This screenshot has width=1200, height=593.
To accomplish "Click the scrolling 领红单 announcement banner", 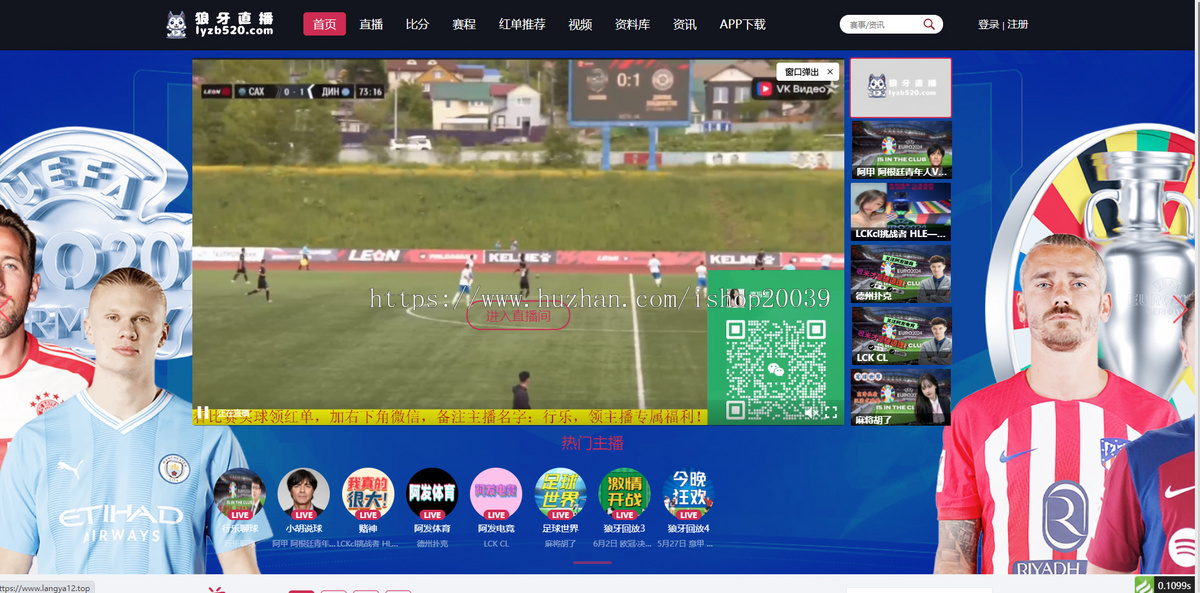I will [450, 416].
